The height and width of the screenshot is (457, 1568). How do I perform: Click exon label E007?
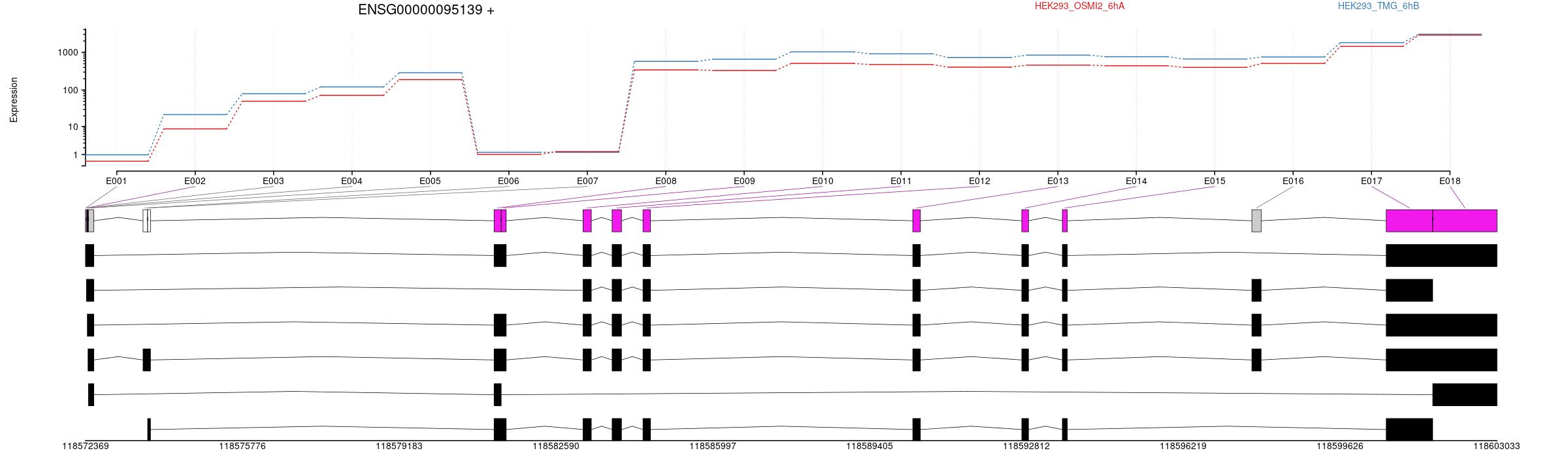587,181
